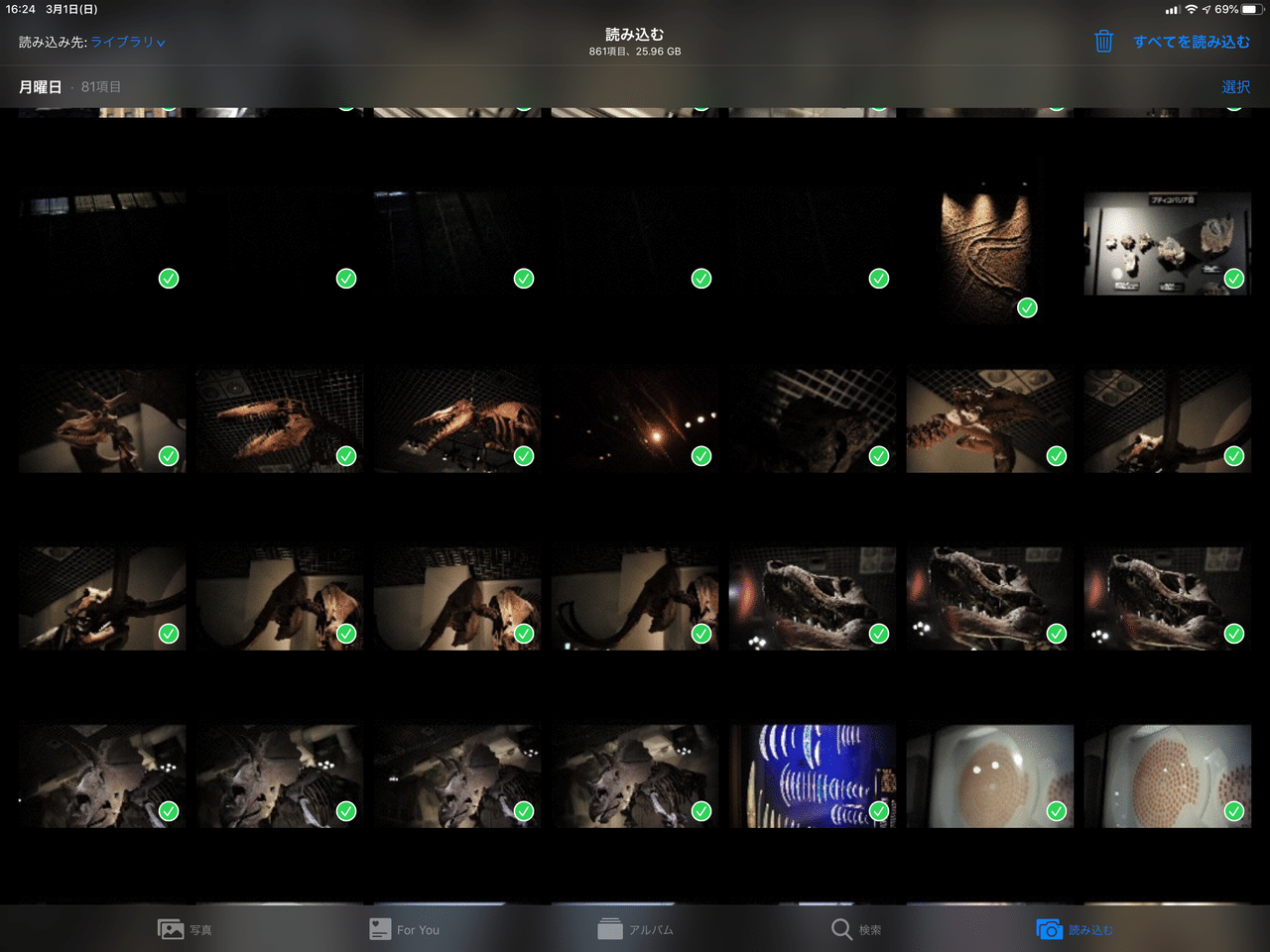1270x952 pixels.
Task: Uncheck the blue whale skeleton photo
Action: point(878,811)
